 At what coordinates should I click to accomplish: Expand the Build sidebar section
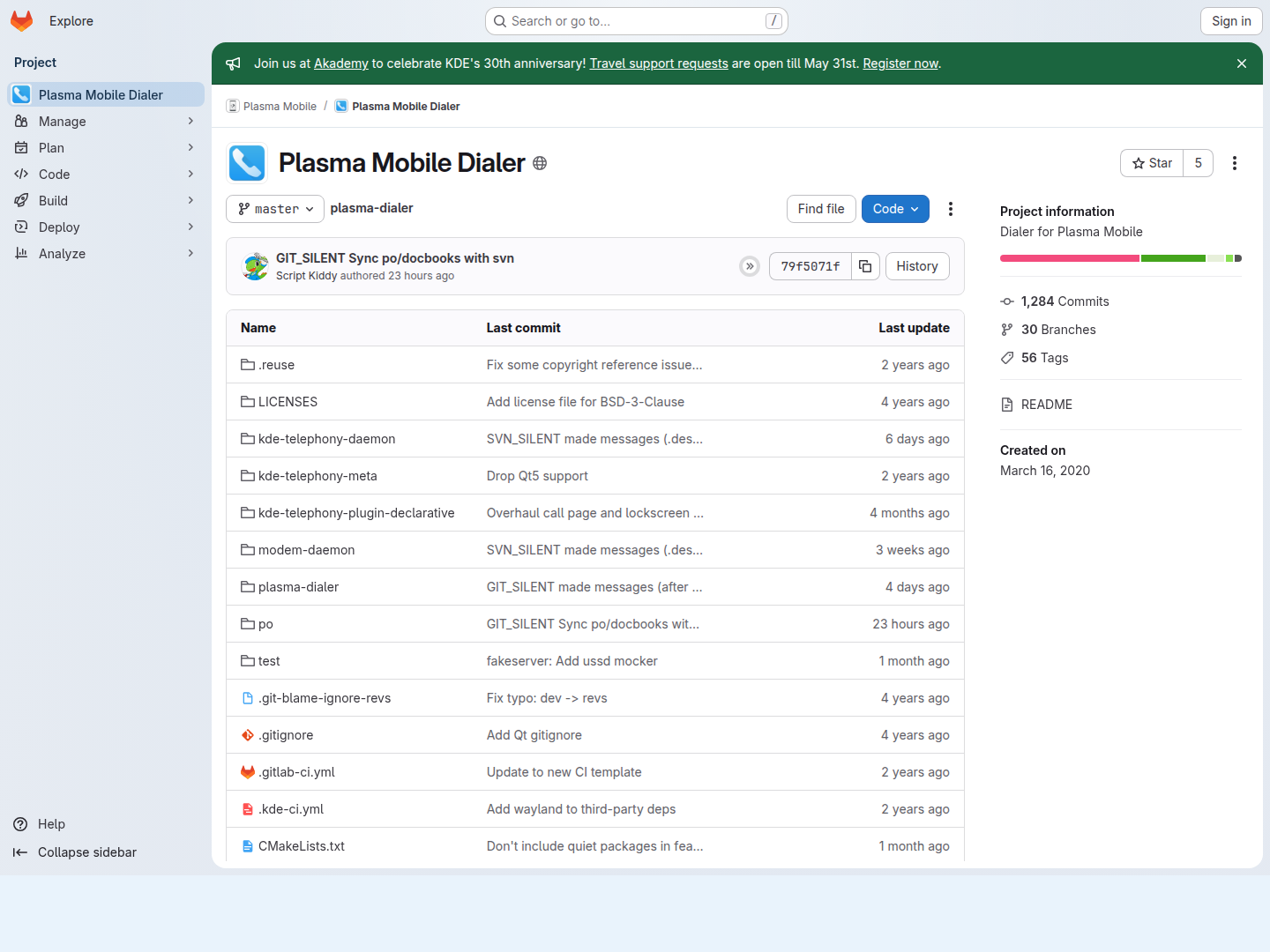[x=106, y=201]
